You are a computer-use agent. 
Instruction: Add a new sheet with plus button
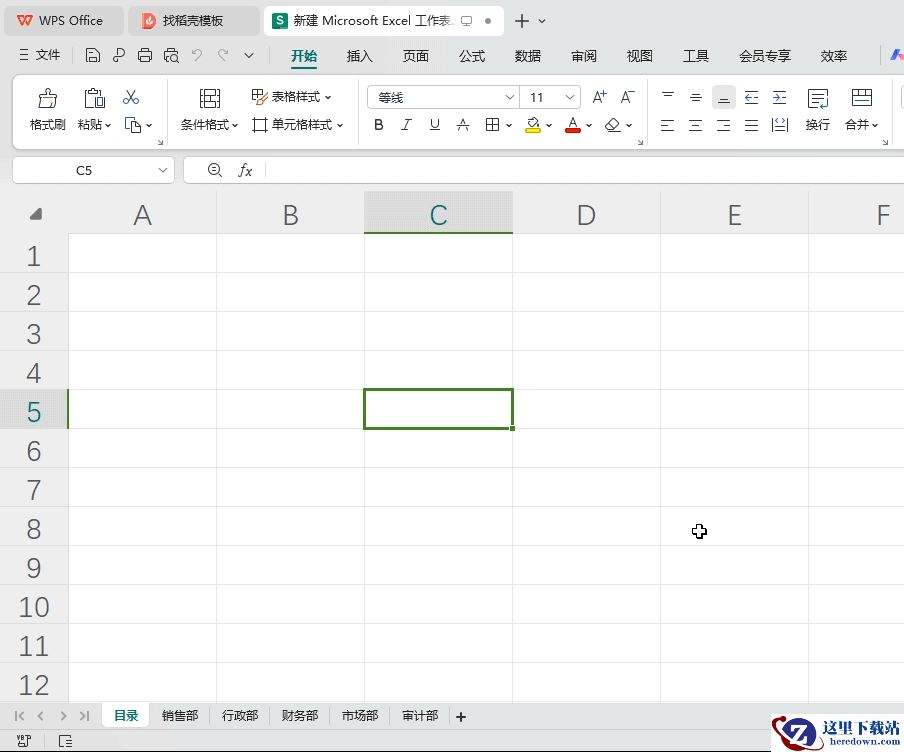click(461, 717)
